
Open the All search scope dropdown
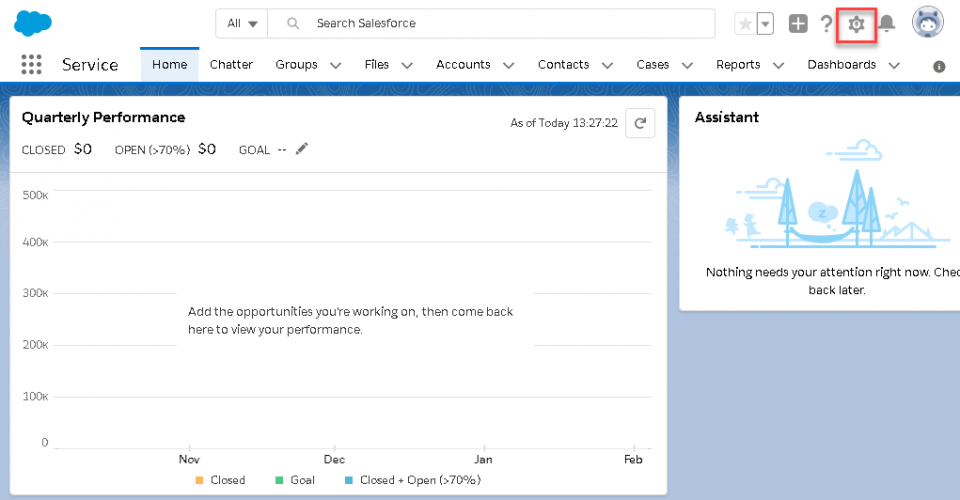(x=242, y=23)
